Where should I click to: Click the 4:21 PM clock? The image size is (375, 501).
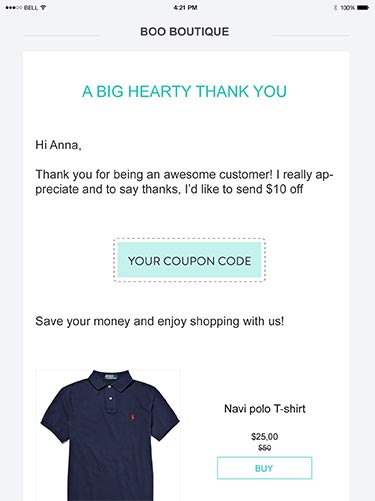(x=185, y=7)
